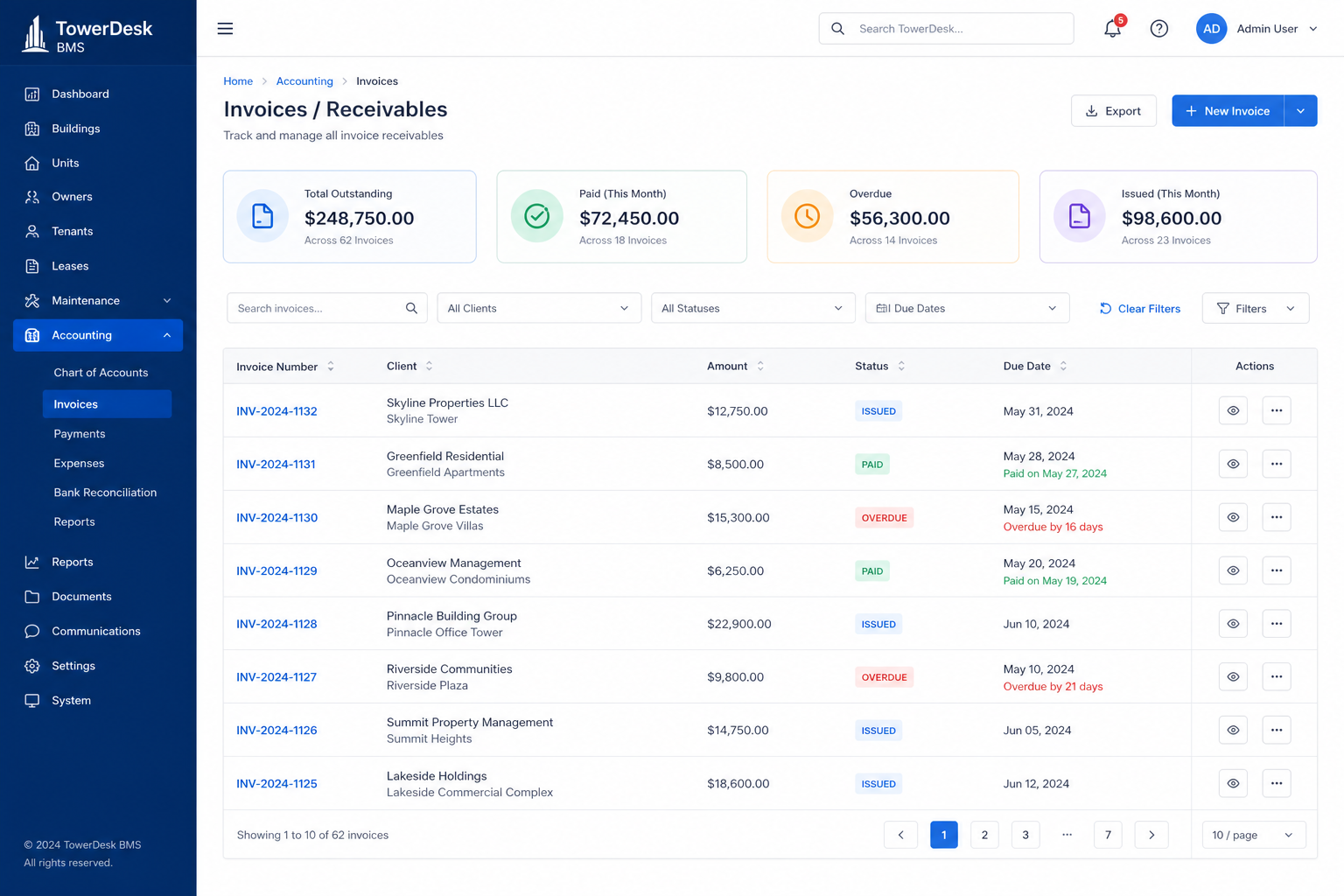
Task: Open the notifications bell
Action: pyautogui.click(x=1112, y=29)
